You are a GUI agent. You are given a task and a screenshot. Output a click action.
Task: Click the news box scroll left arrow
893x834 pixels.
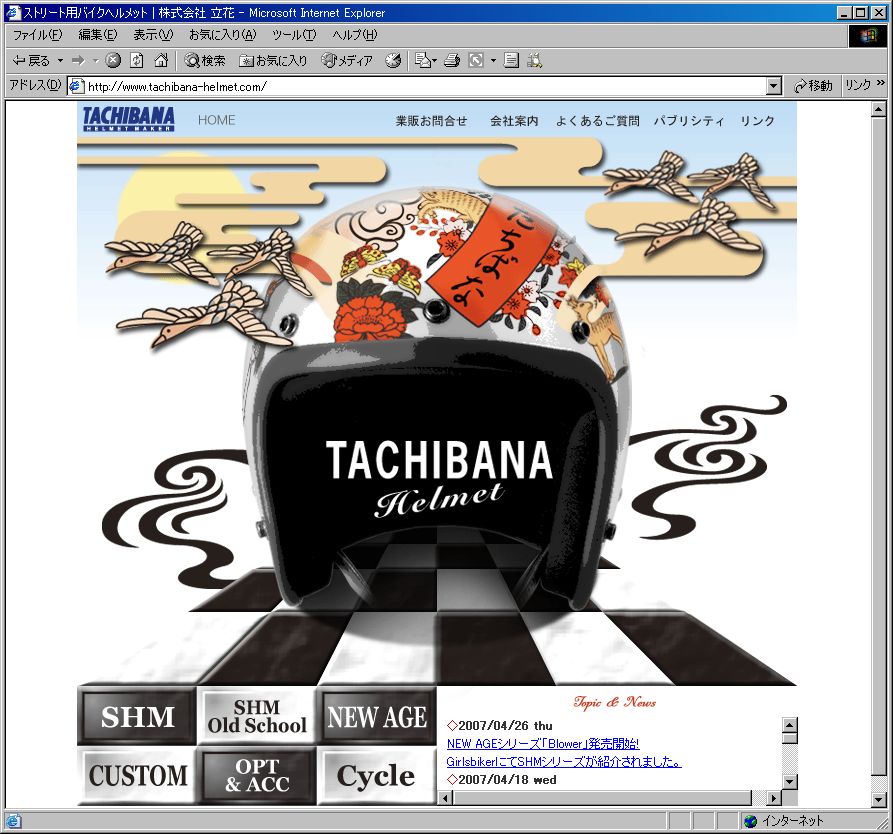(447, 798)
